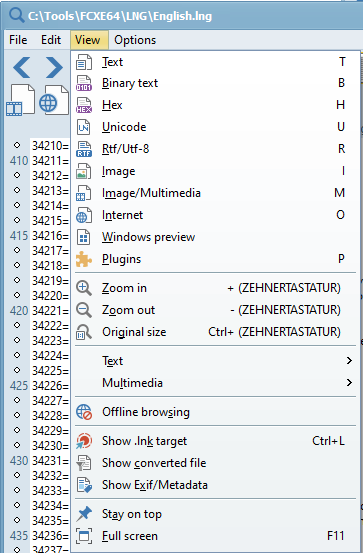Open Plugins via the puzzle piece icon
The width and height of the screenshot is (363, 553).
click(84, 259)
